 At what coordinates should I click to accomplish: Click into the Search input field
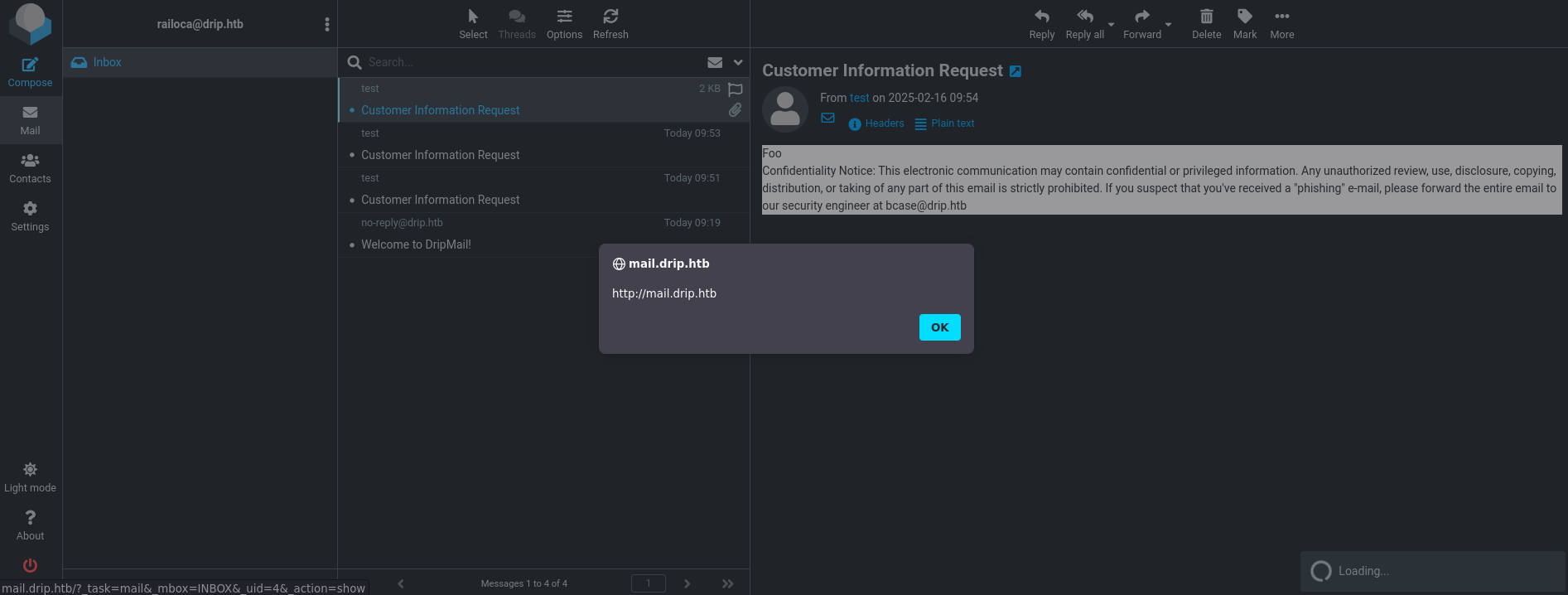pos(530,62)
